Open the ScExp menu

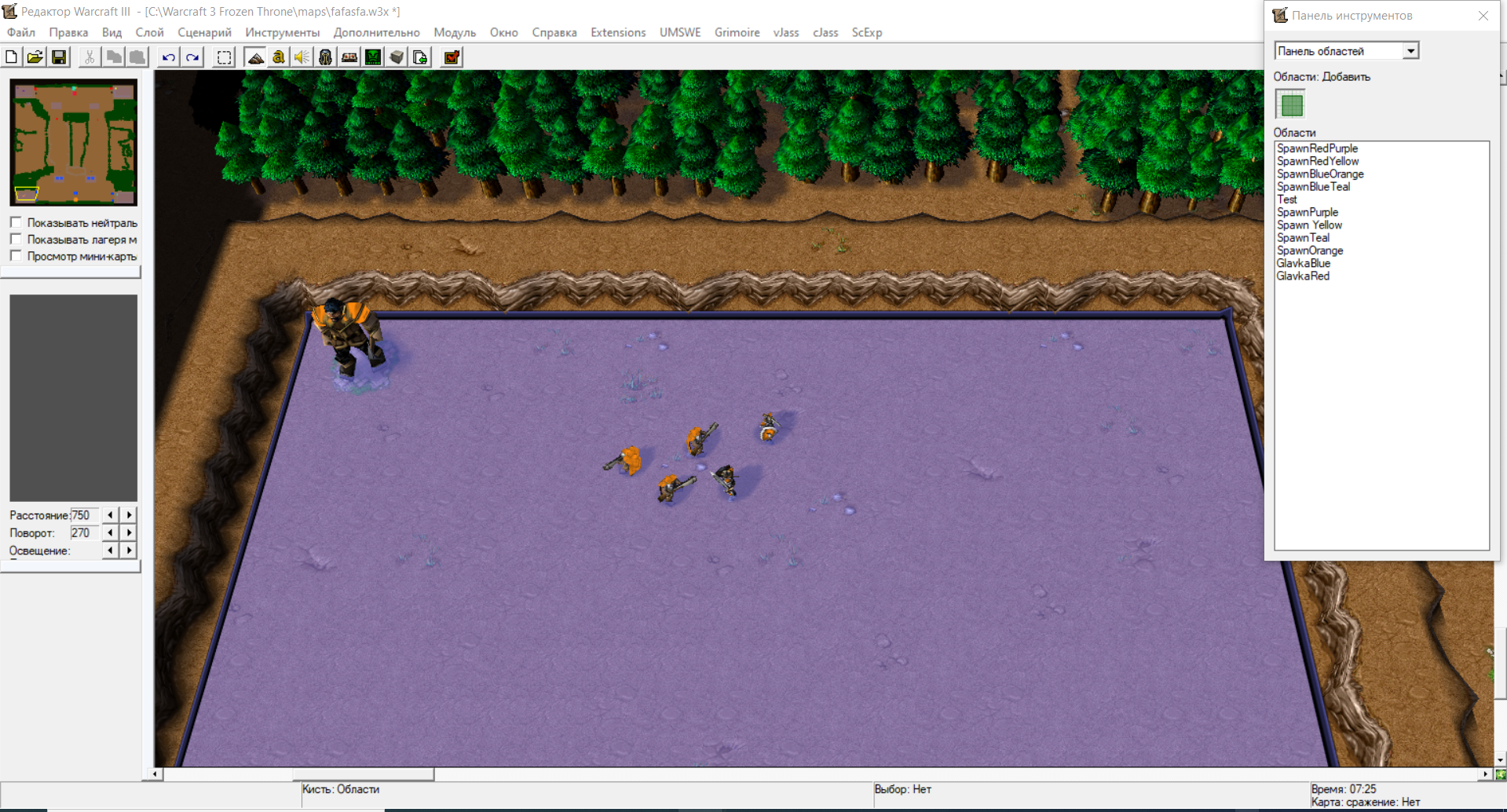coord(867,32)
